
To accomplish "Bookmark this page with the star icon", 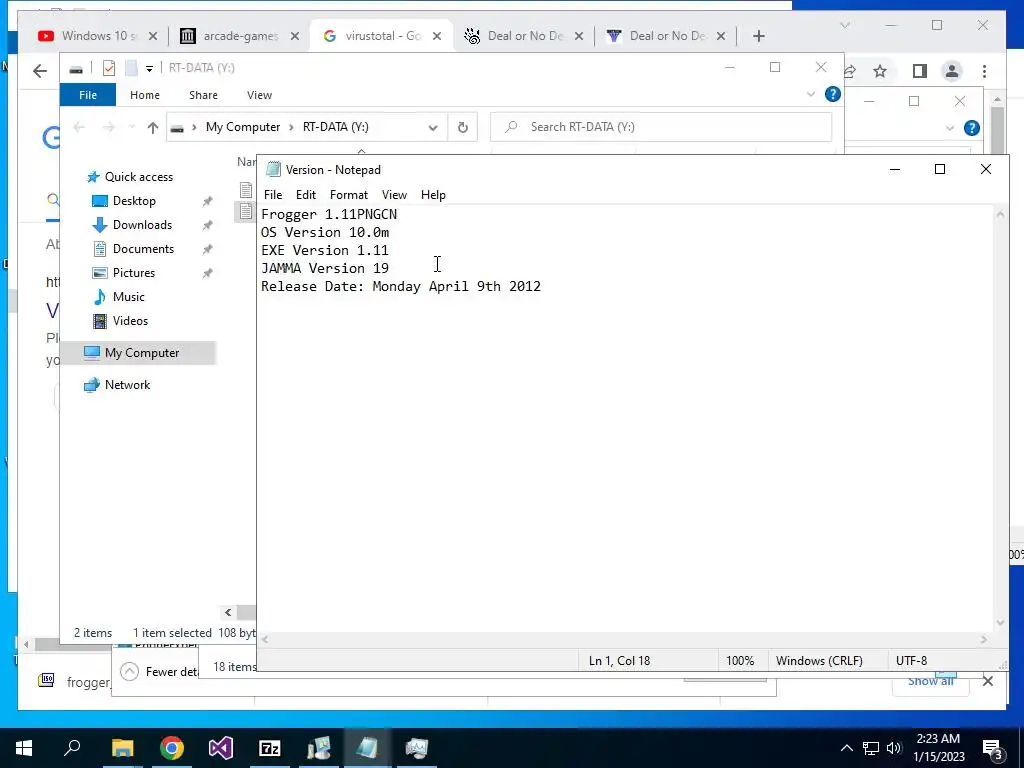I will [880, 71].
